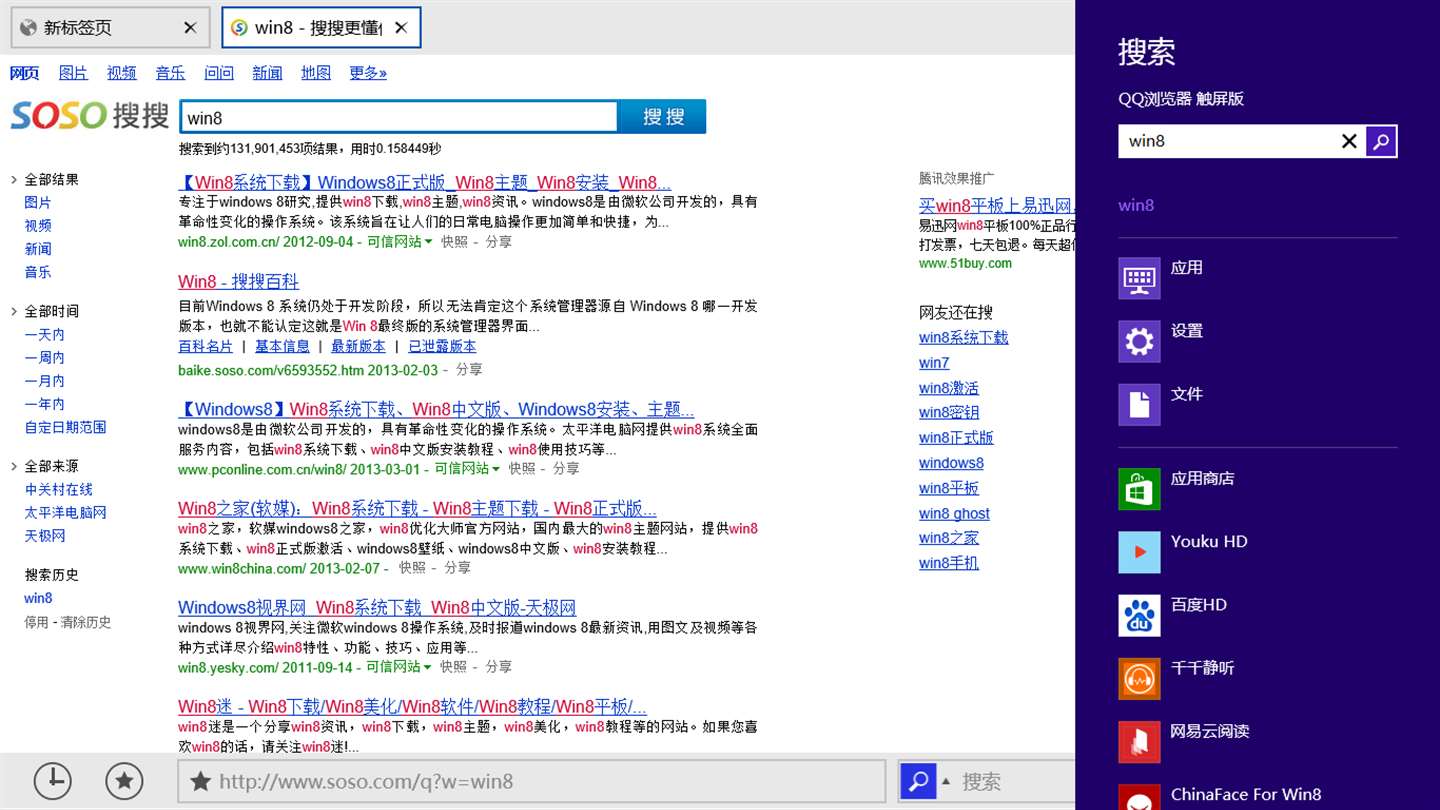Choose 应用 in the search charm
1440x810 pixels.
[x=1257, y=278]
